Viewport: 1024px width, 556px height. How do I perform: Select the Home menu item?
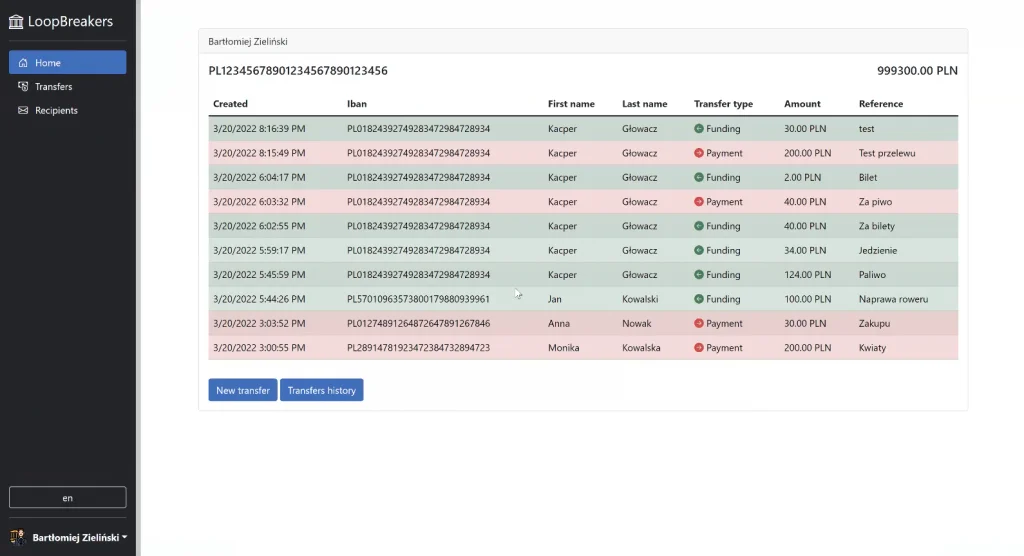point(67,63)
